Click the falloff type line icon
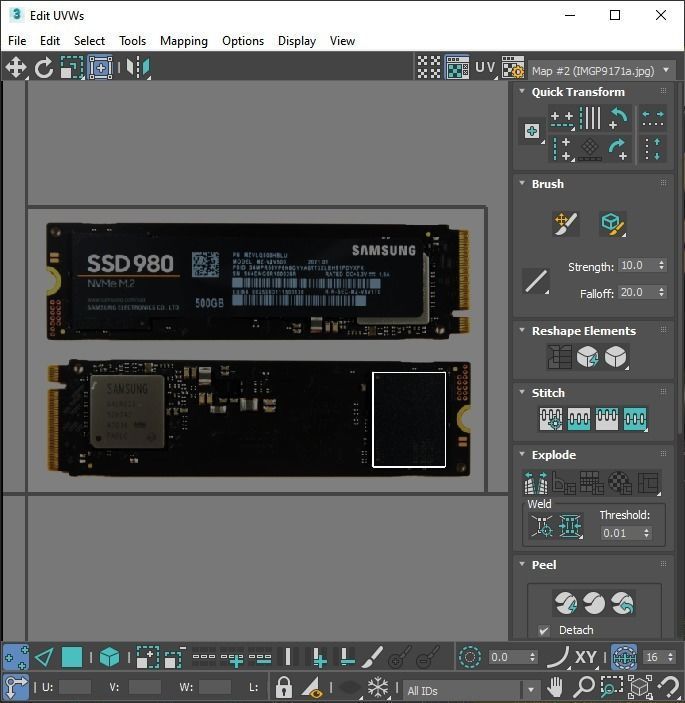The height and width of the screenshot is (703, 685). coord(536,281)
